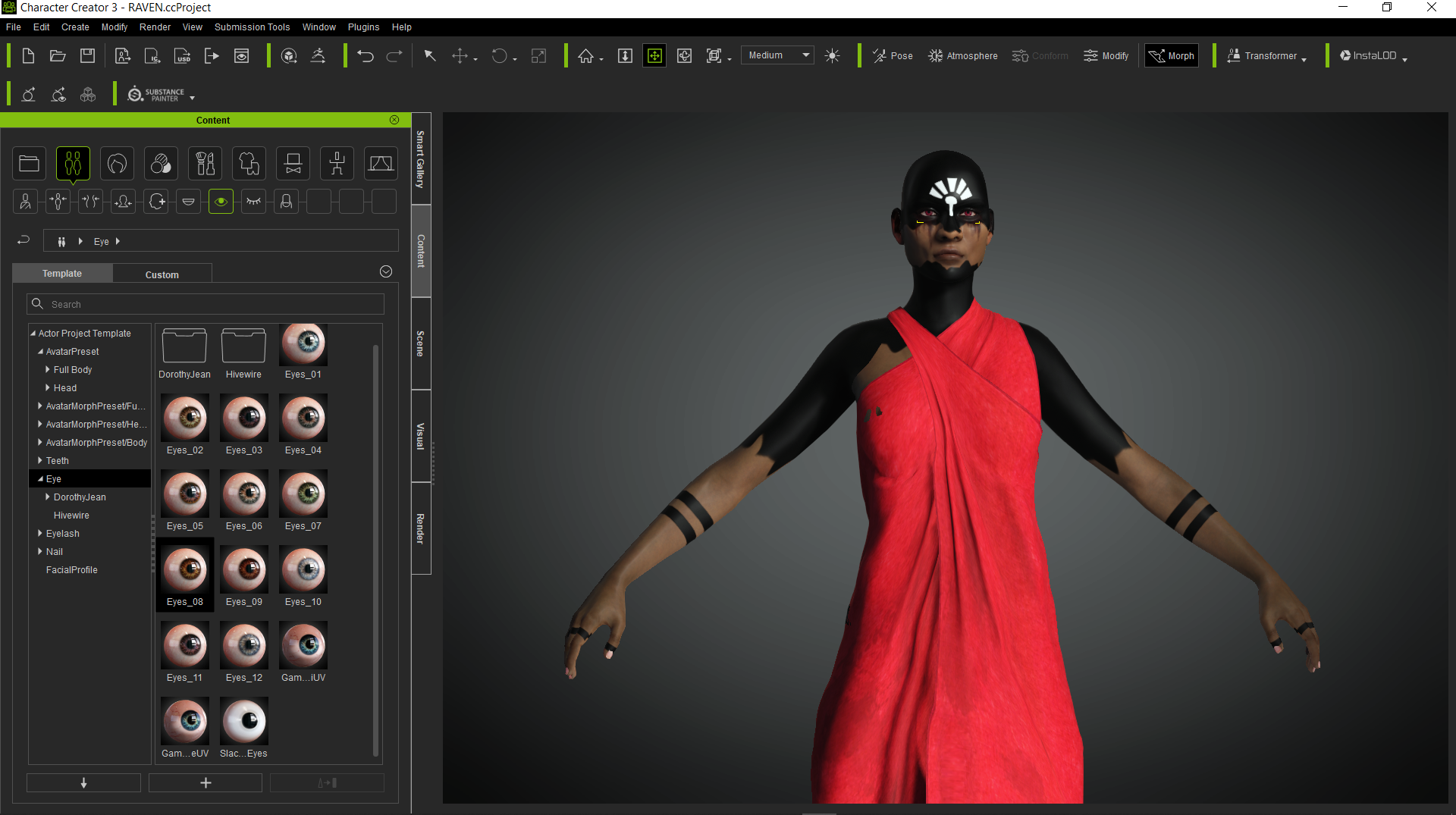Image resolution: width=1456 pixels, height=815 pixels.
Task: Click the back arrow in breadcrumb
Action: pos(24,240)
